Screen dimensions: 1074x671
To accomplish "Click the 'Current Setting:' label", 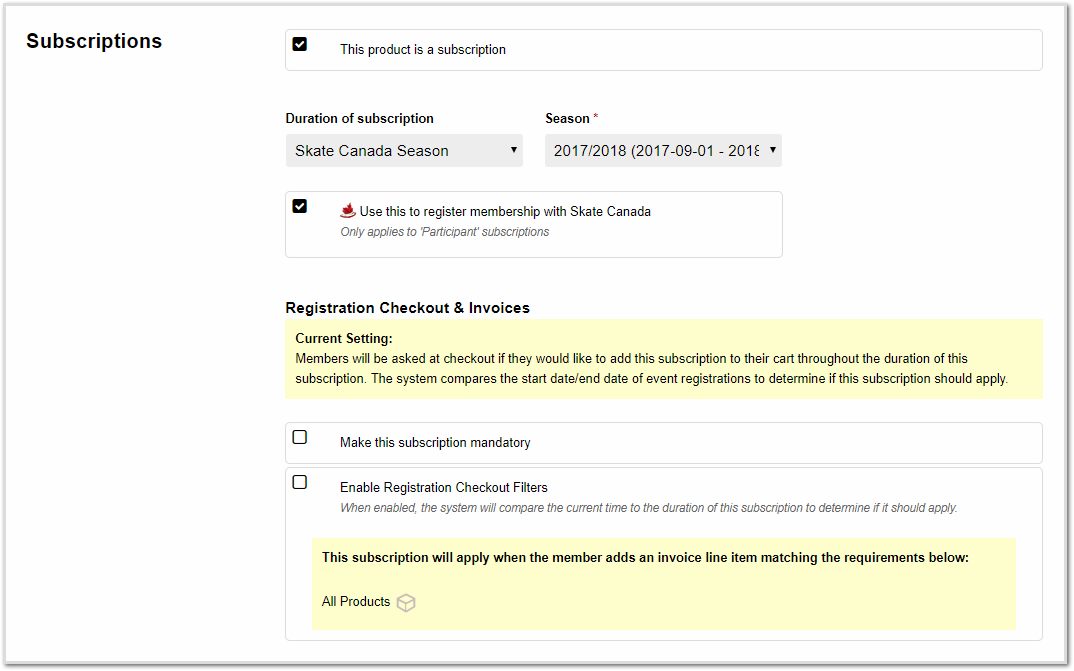I will pyautogui.click(x=344, y=338).
